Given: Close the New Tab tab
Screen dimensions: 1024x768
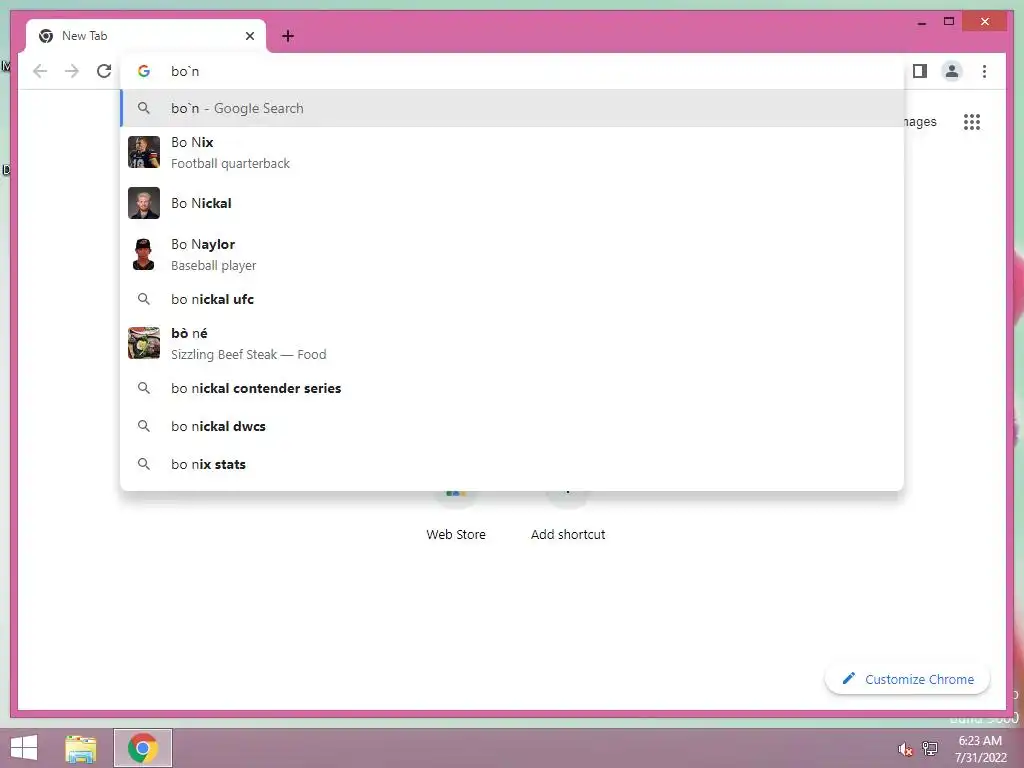Looking at the screenshot, I should click(249, 36).
